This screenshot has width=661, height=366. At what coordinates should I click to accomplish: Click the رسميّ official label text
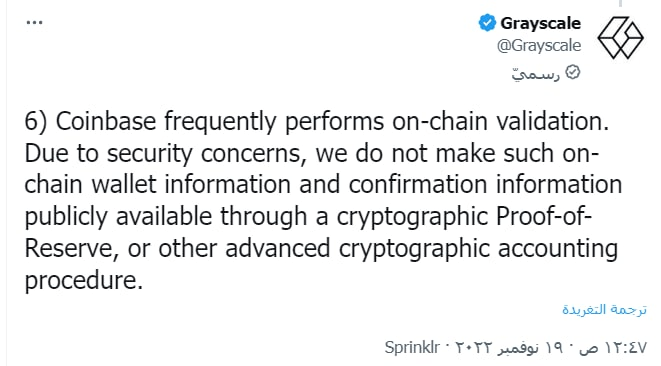535,74
